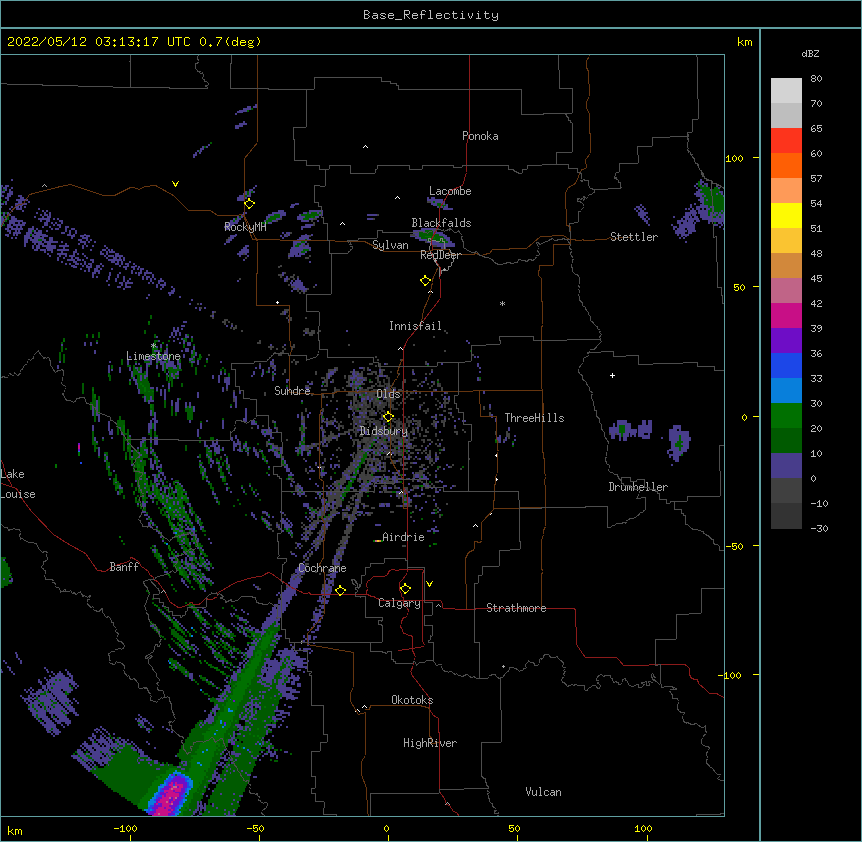Click the yellow V marker northwest of RockyMH

(175, 184)
